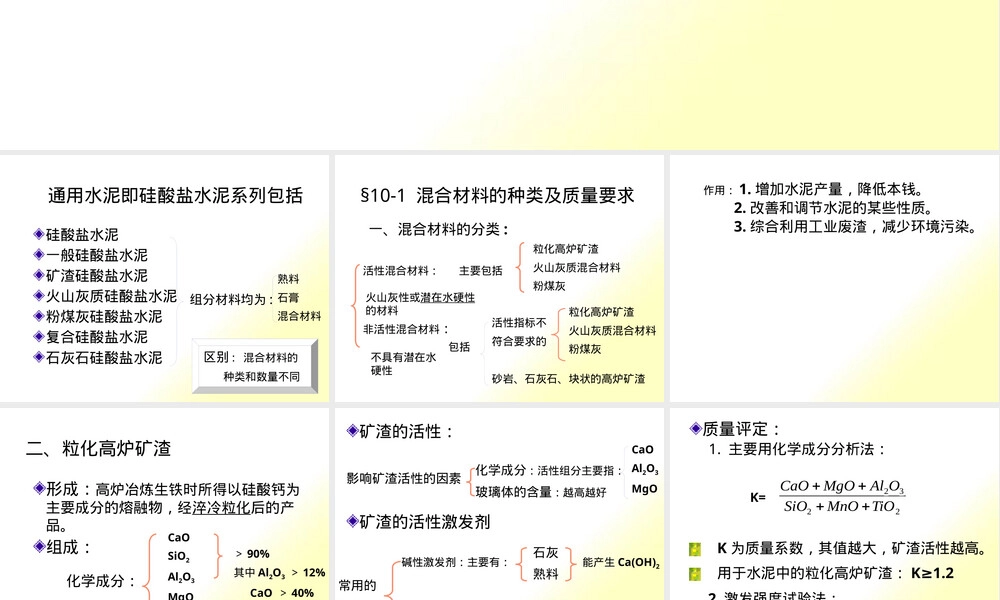This screenshot has height=600, width=1000.
Task: Open the slide titled 通用水泥即硅酸盐水泥系列包括
Action: click(165, 279)
